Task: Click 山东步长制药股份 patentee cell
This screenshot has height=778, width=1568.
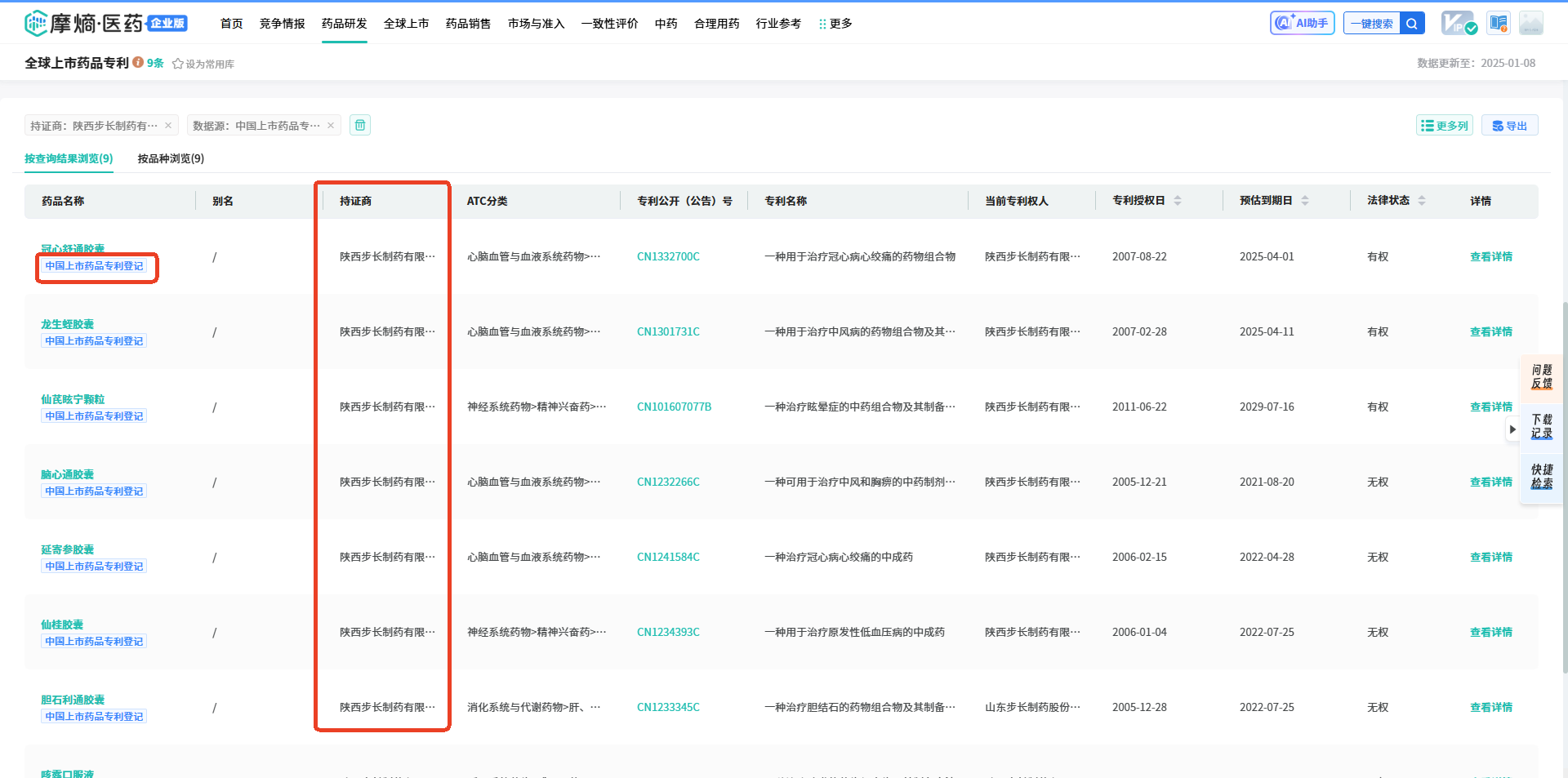Action: 1032,707
